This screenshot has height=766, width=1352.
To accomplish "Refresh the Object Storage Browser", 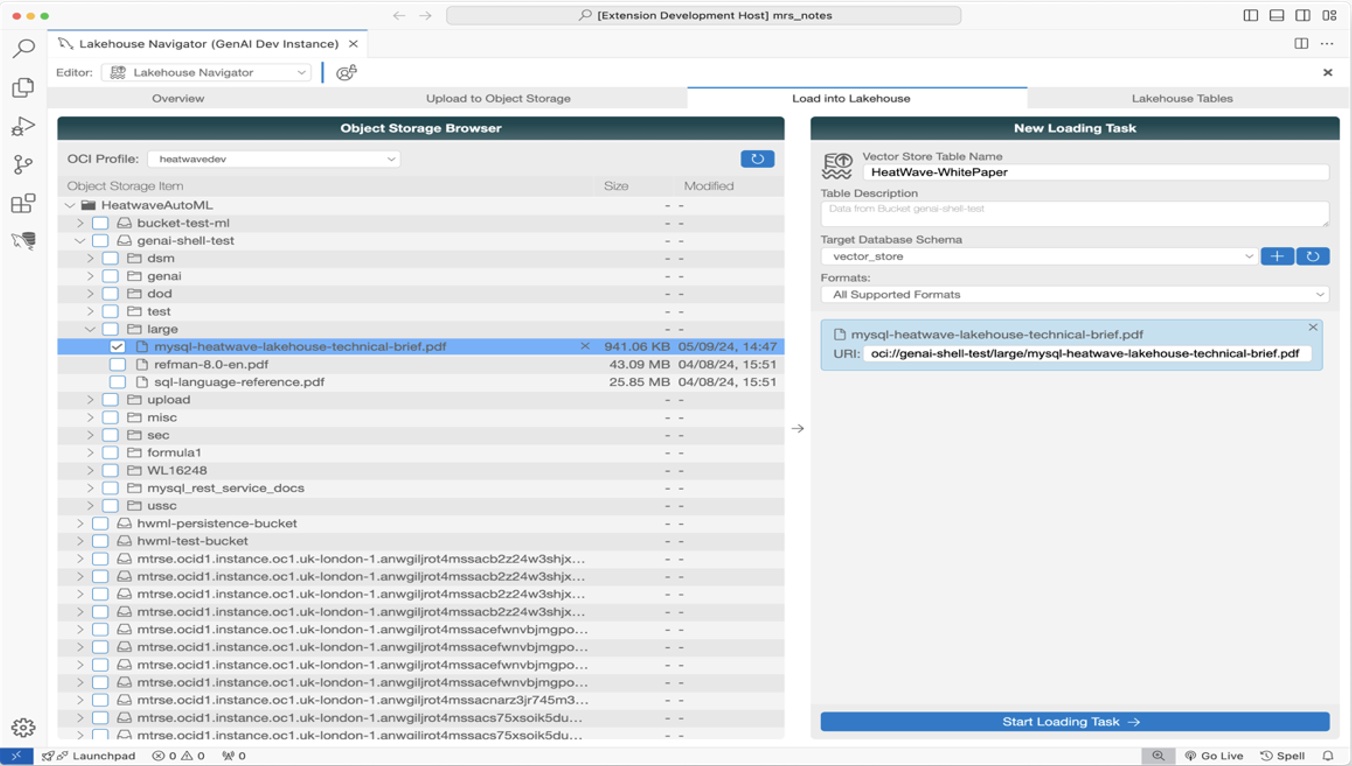I will click(757, 159).
